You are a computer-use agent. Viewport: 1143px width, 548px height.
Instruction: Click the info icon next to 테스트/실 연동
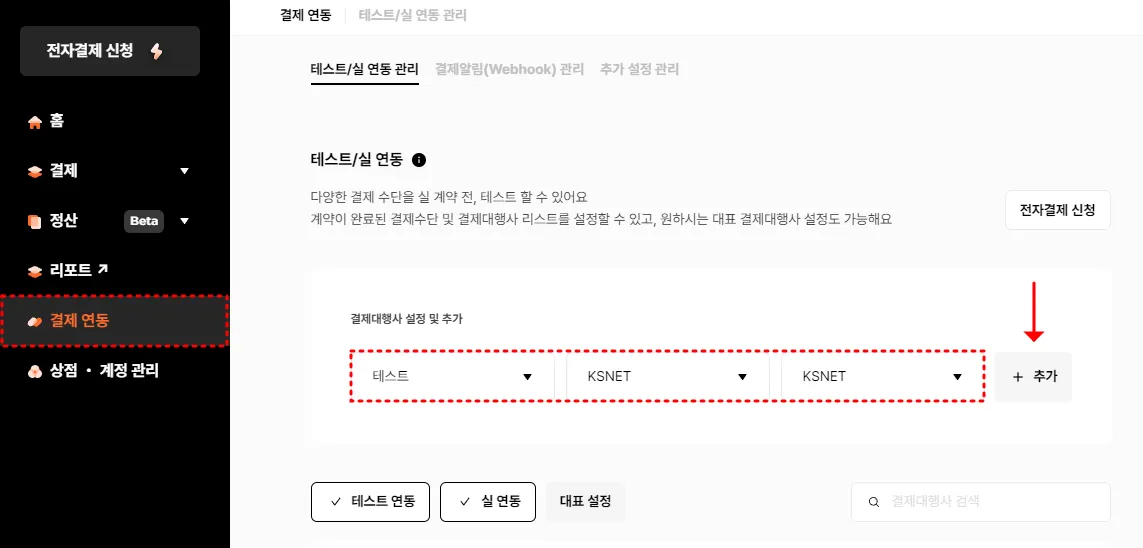(419, 160)
